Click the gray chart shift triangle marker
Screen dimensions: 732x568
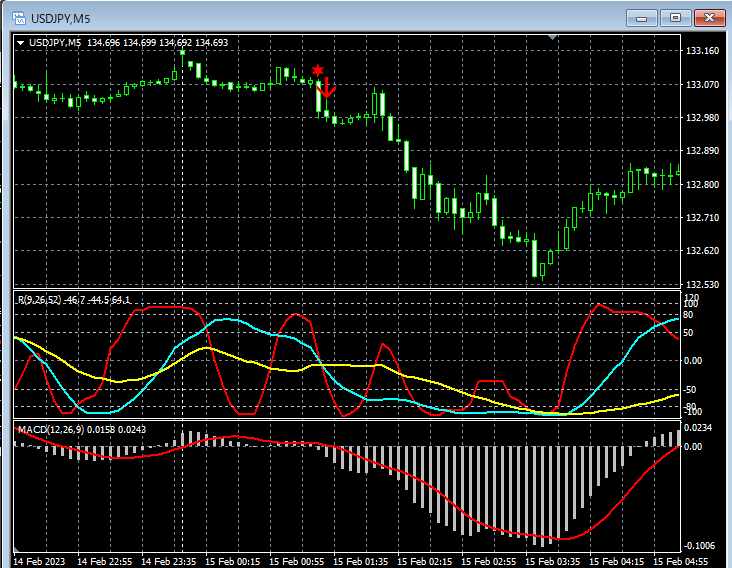pos(553,37)
